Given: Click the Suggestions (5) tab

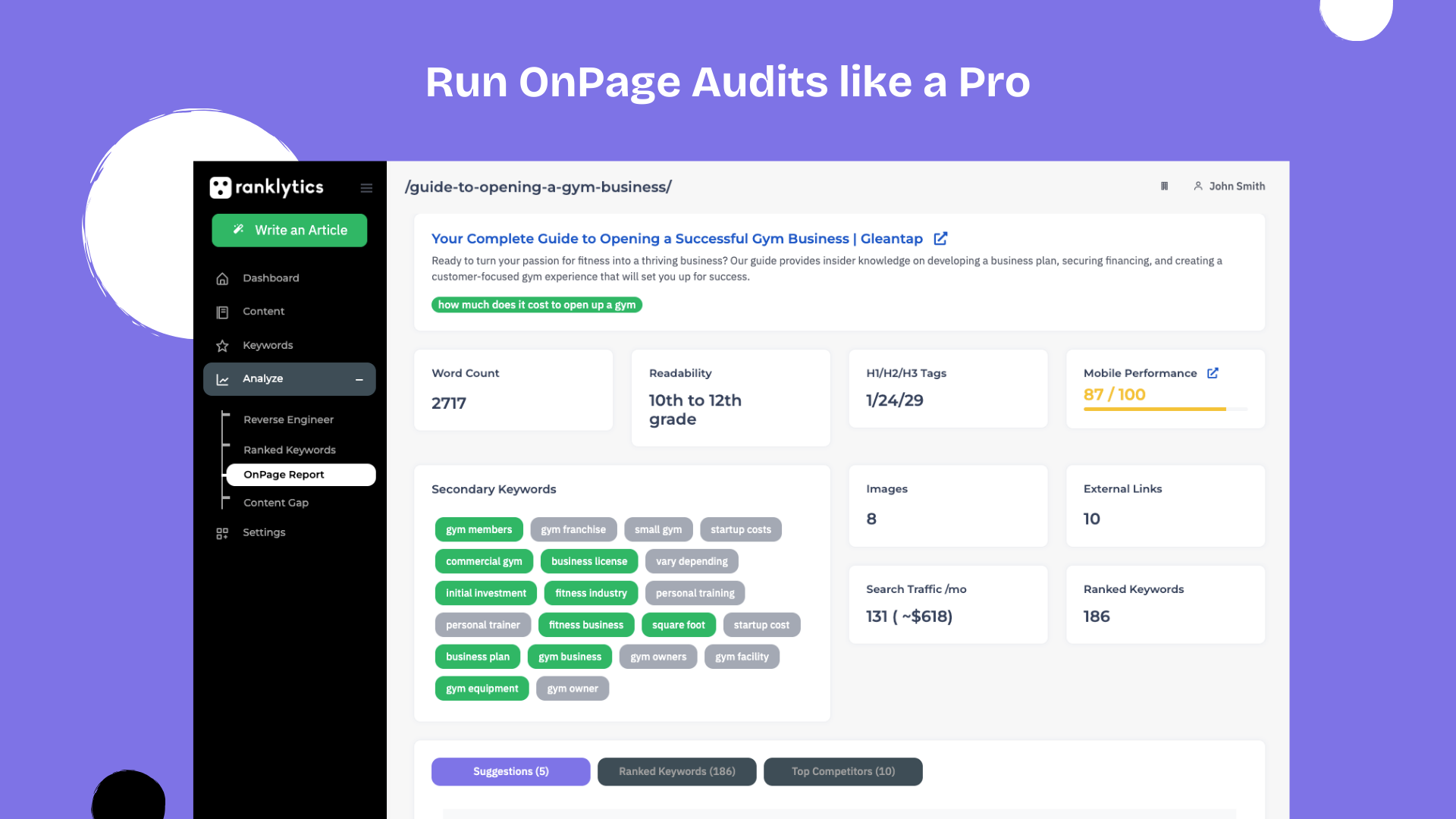Looking at the screenshot, I should [511, 771].
